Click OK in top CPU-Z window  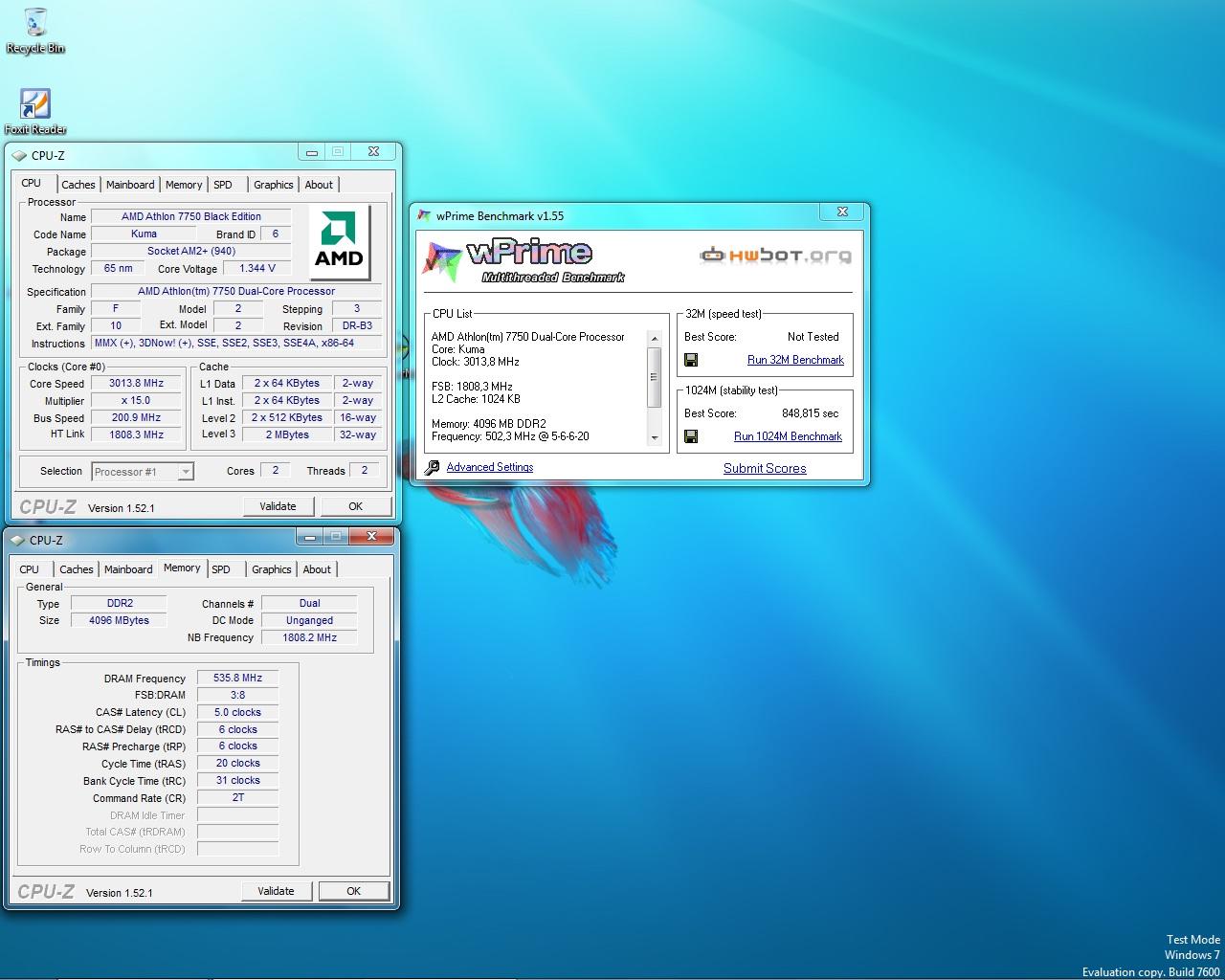coord(355,506)
